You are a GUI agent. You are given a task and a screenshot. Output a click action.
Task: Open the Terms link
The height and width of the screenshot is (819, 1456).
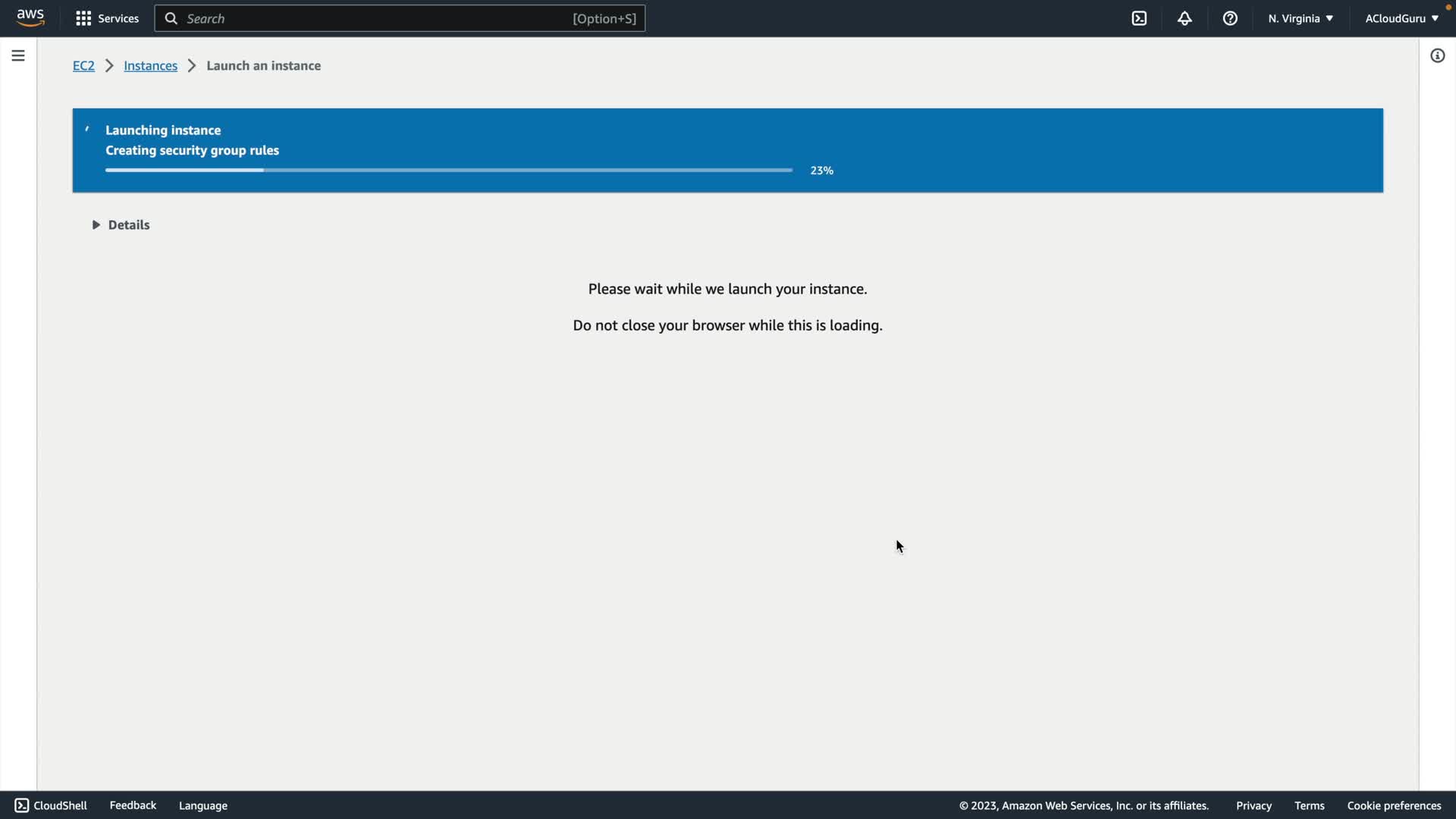(1309, 805)
